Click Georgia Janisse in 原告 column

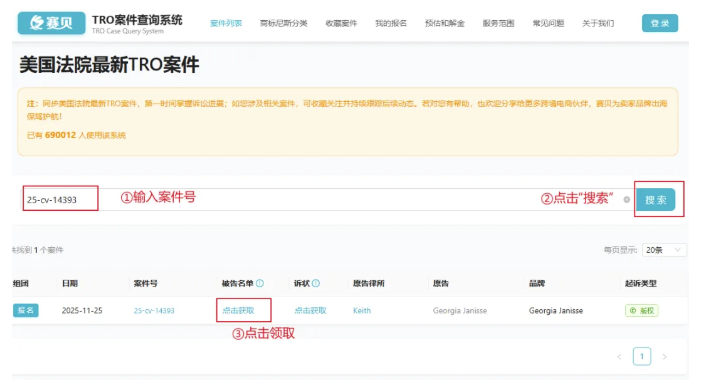[x=460, y=311]
